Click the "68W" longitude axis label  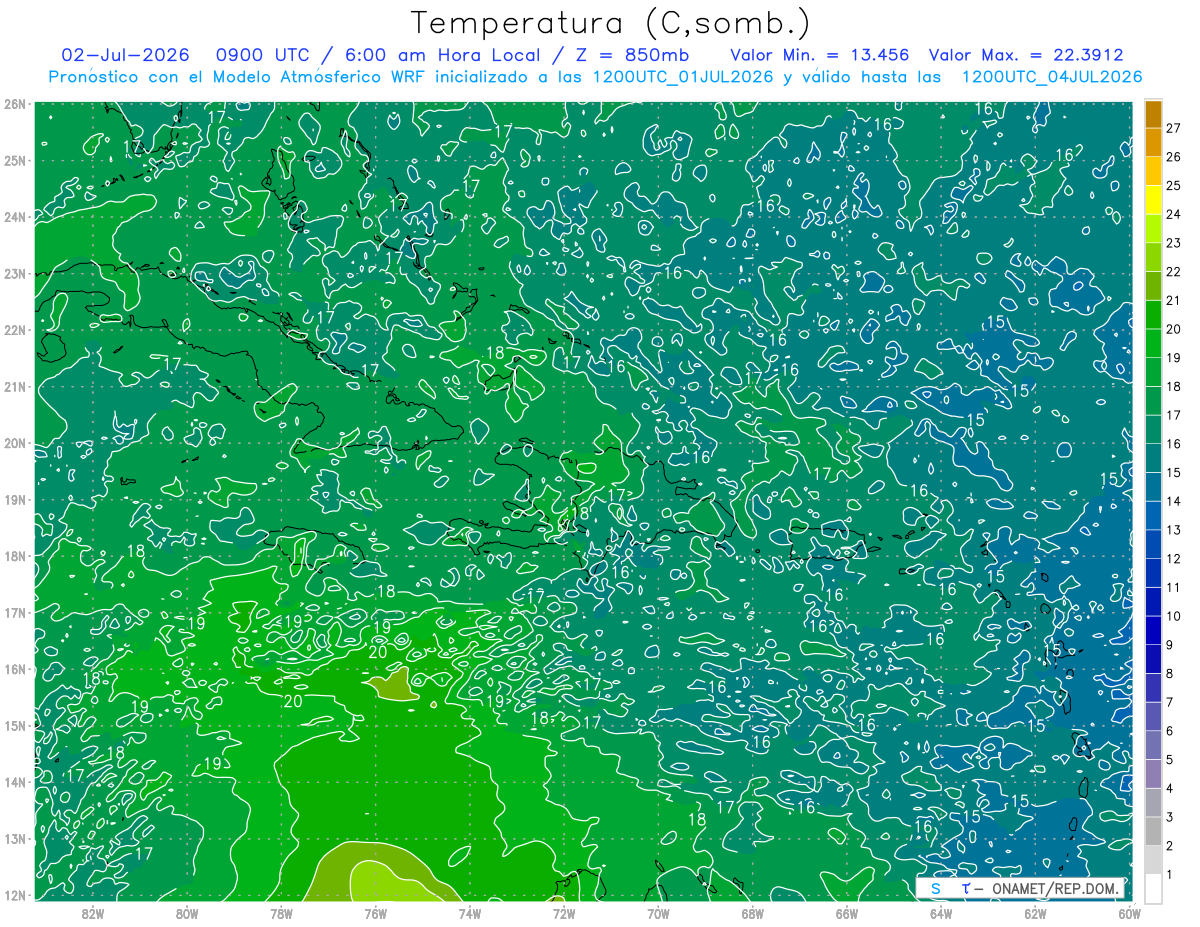point(752,913)
